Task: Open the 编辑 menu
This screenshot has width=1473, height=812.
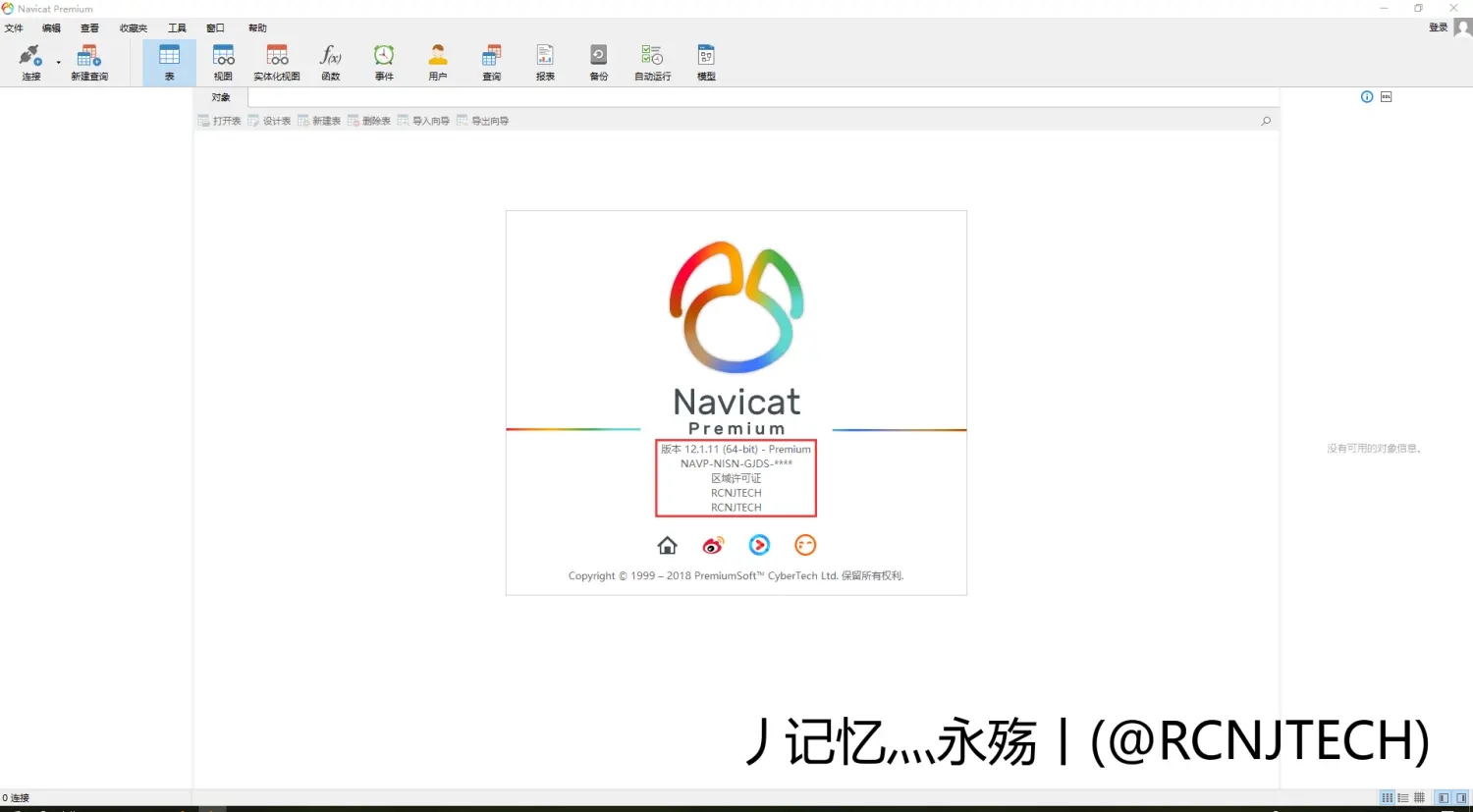Action: point(51,28)
